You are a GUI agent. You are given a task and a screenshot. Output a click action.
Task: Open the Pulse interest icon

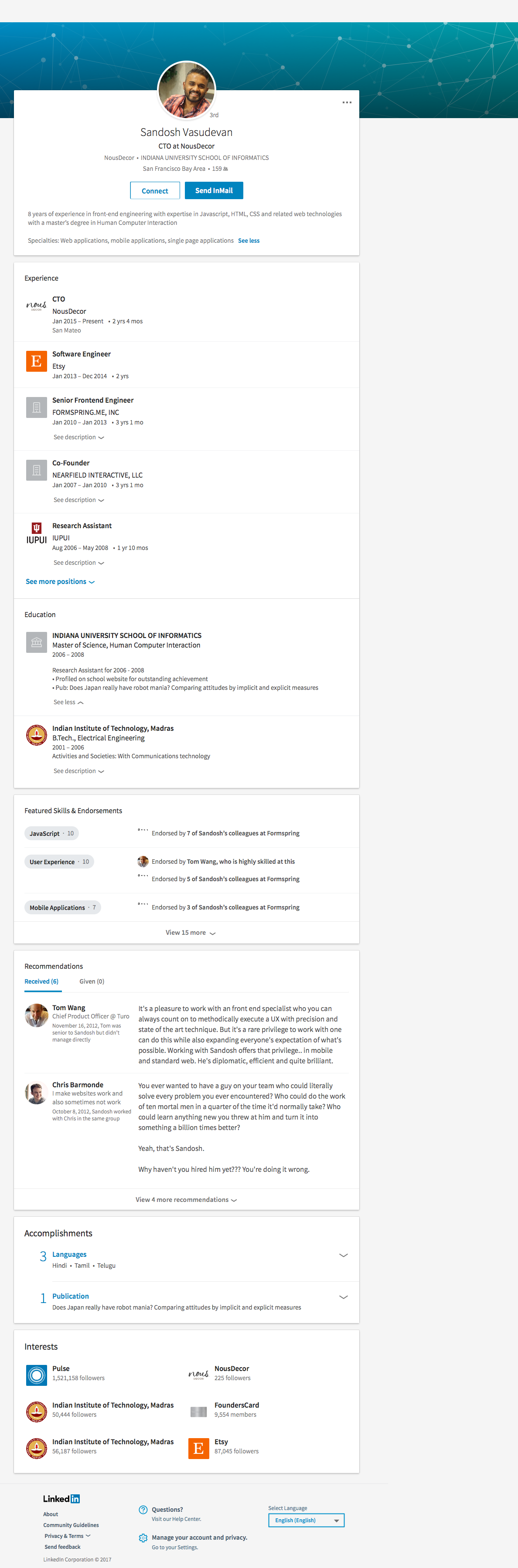pos(37,1375)
